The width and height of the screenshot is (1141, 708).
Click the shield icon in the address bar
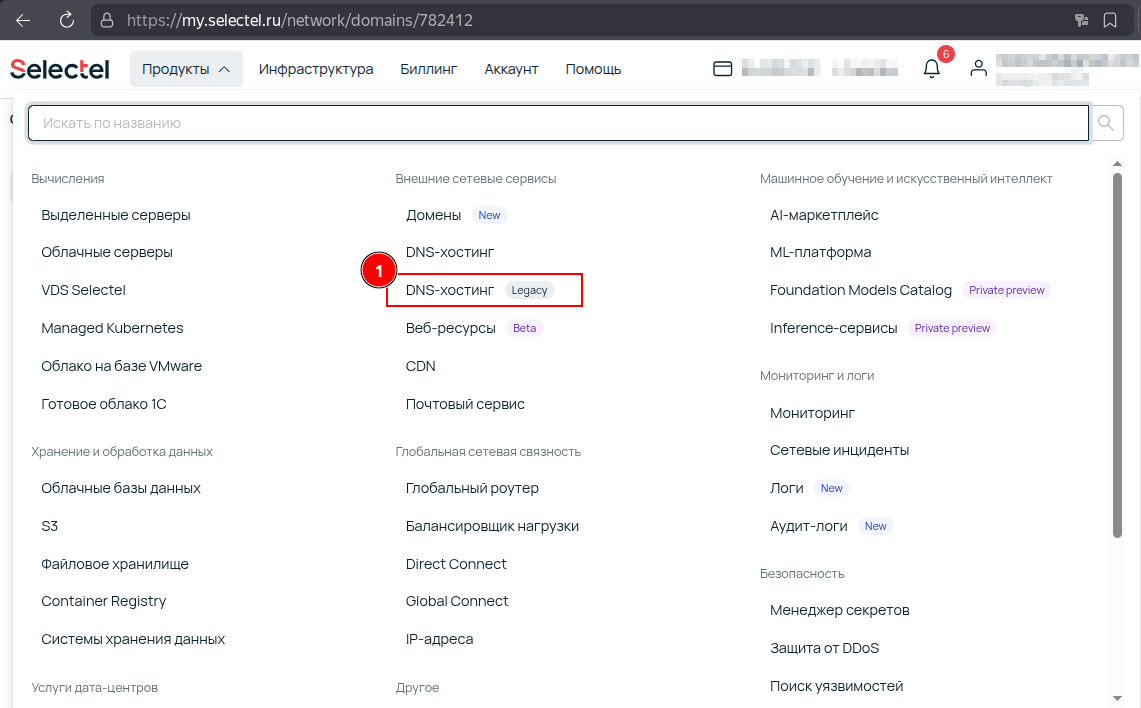click(107, 18)
